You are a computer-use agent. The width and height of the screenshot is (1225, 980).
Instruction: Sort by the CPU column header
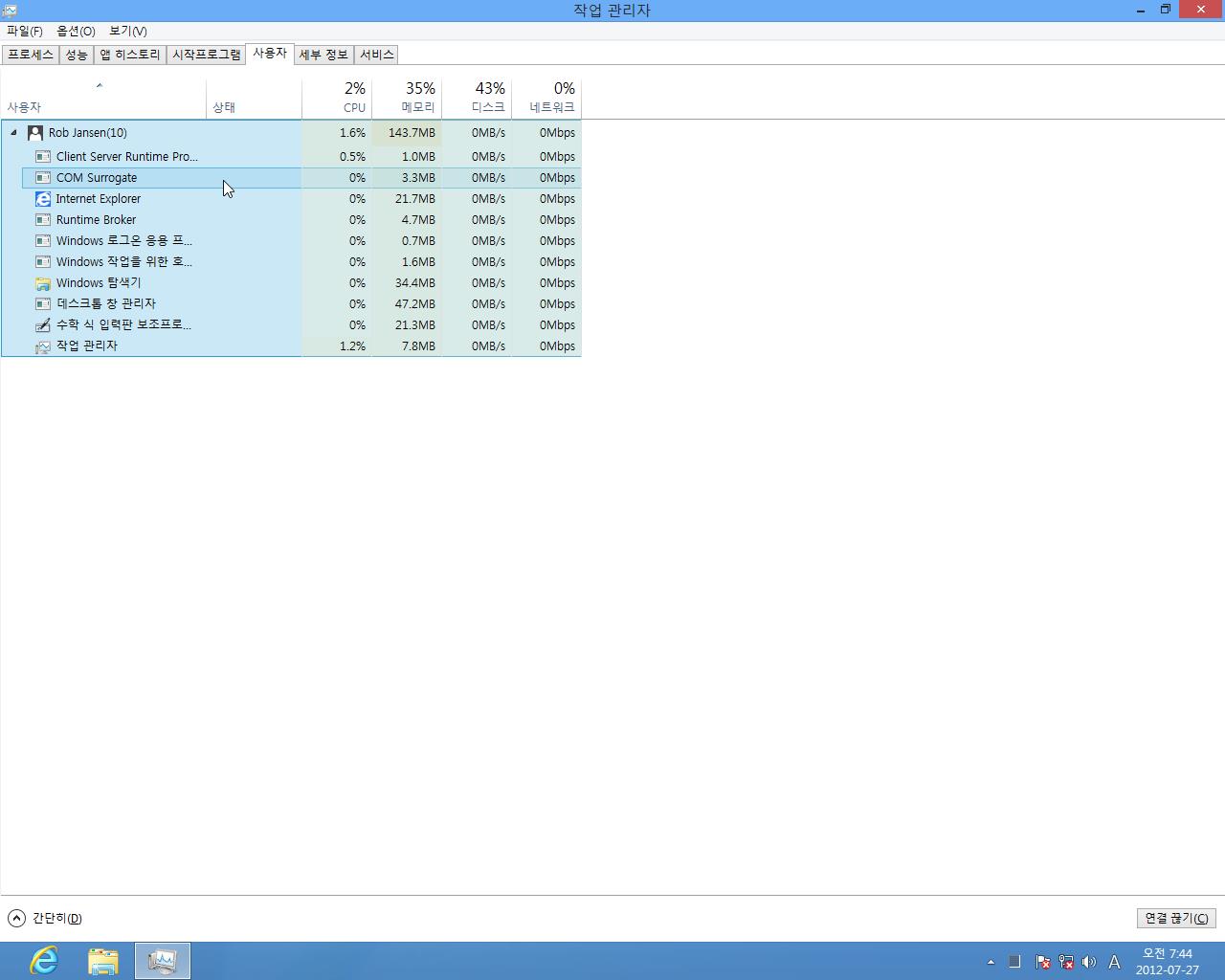click(337, 99)
